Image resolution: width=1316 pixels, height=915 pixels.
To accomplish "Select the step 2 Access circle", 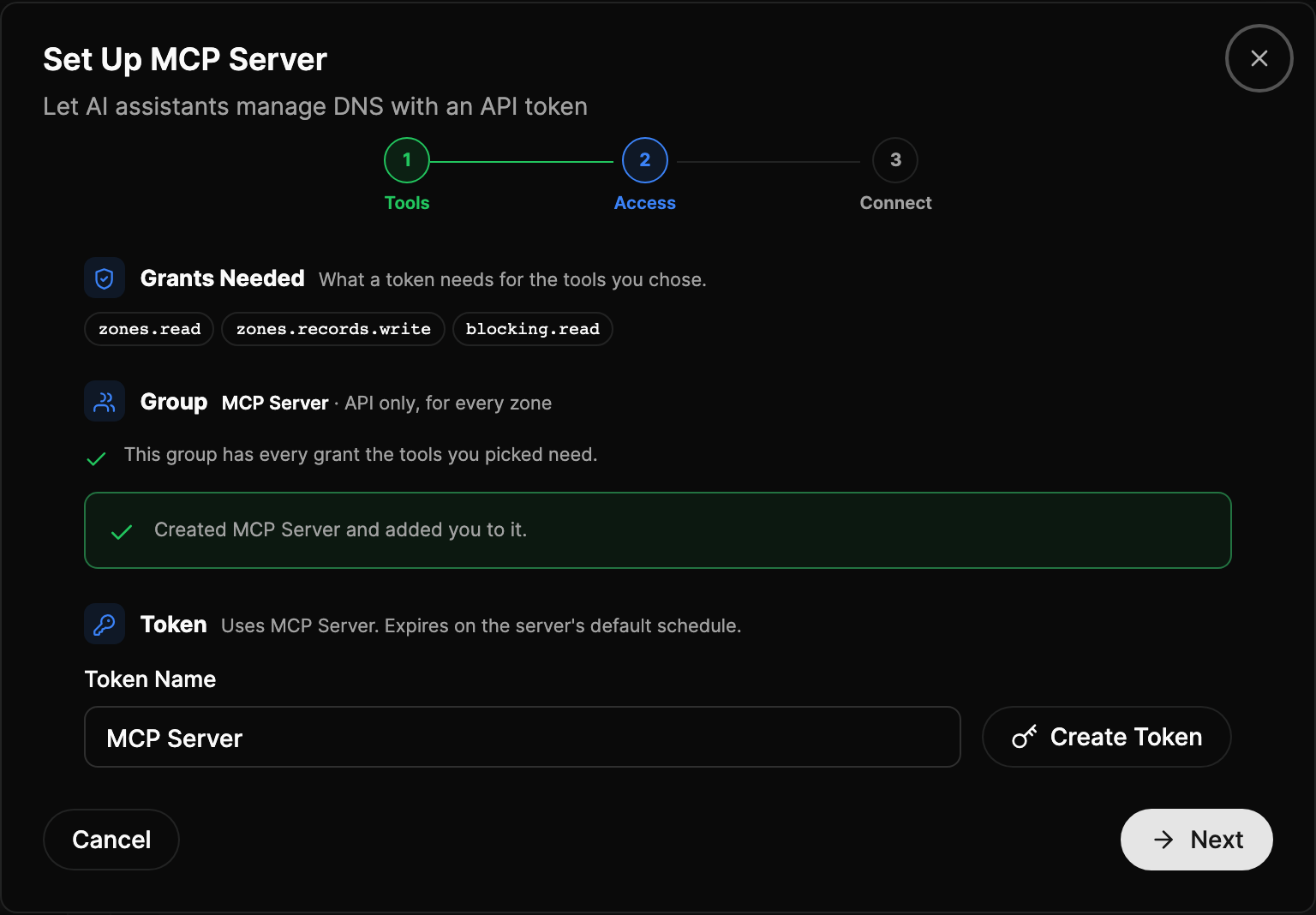I will click(645, 160).
